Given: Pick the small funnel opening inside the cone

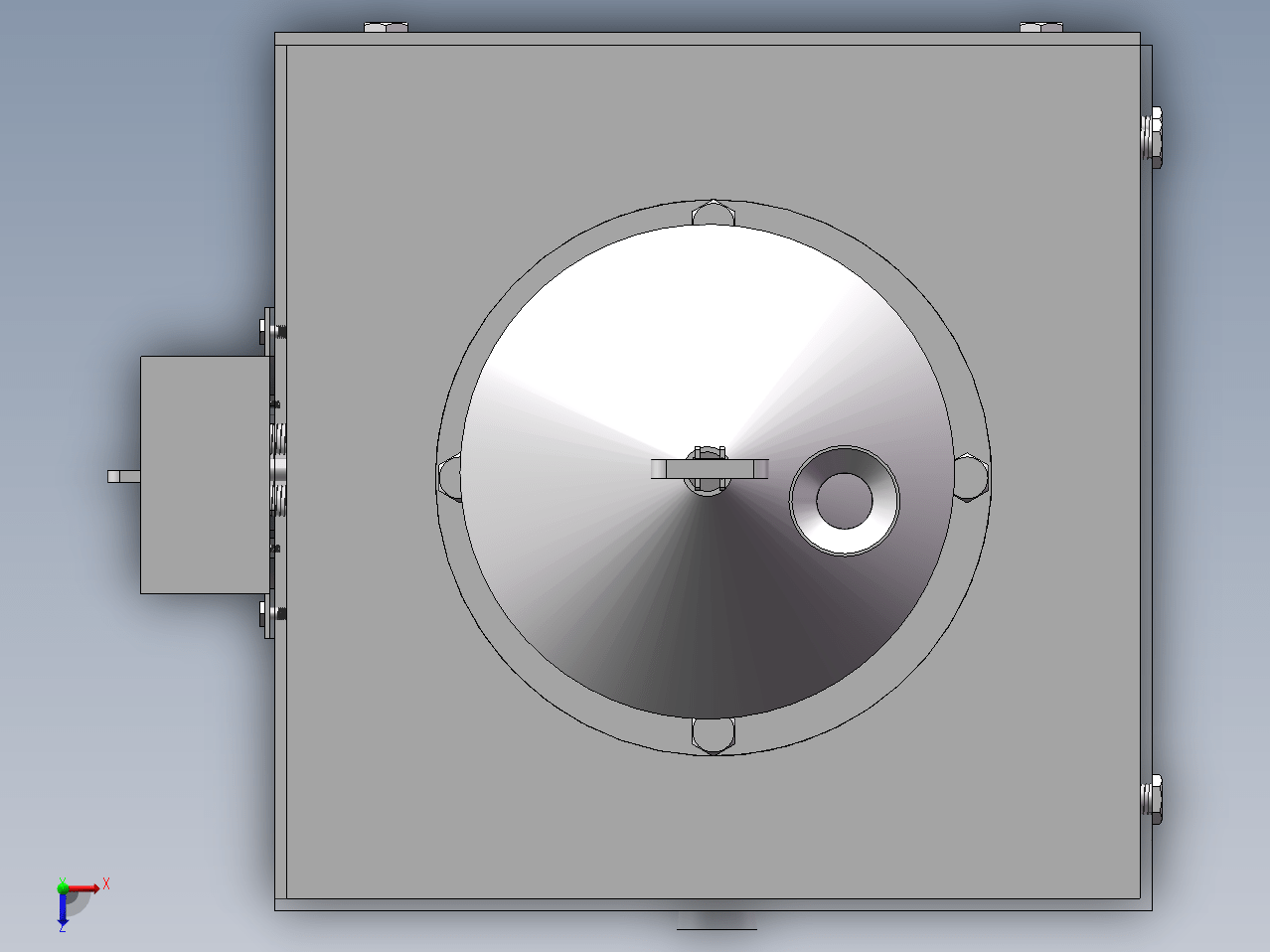Looking at the screenshot, I should 845,500.
